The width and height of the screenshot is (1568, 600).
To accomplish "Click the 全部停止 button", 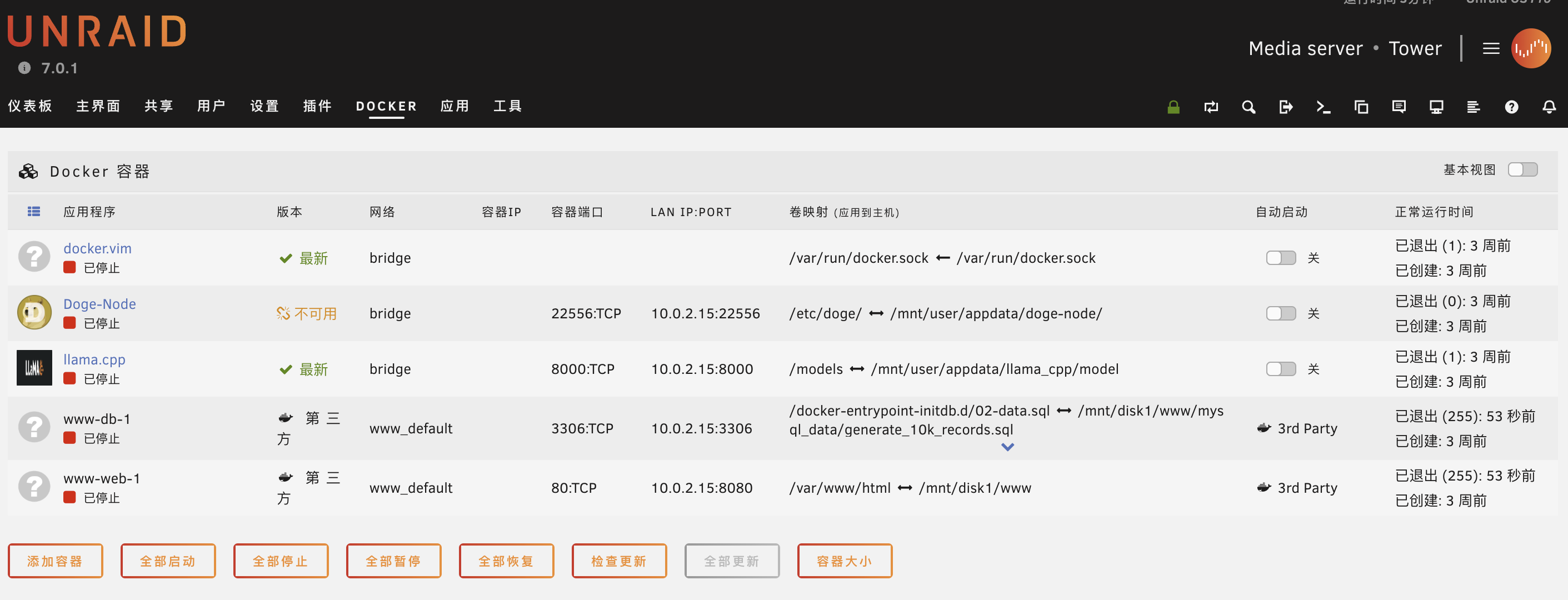I will click(x=281, y=561).
